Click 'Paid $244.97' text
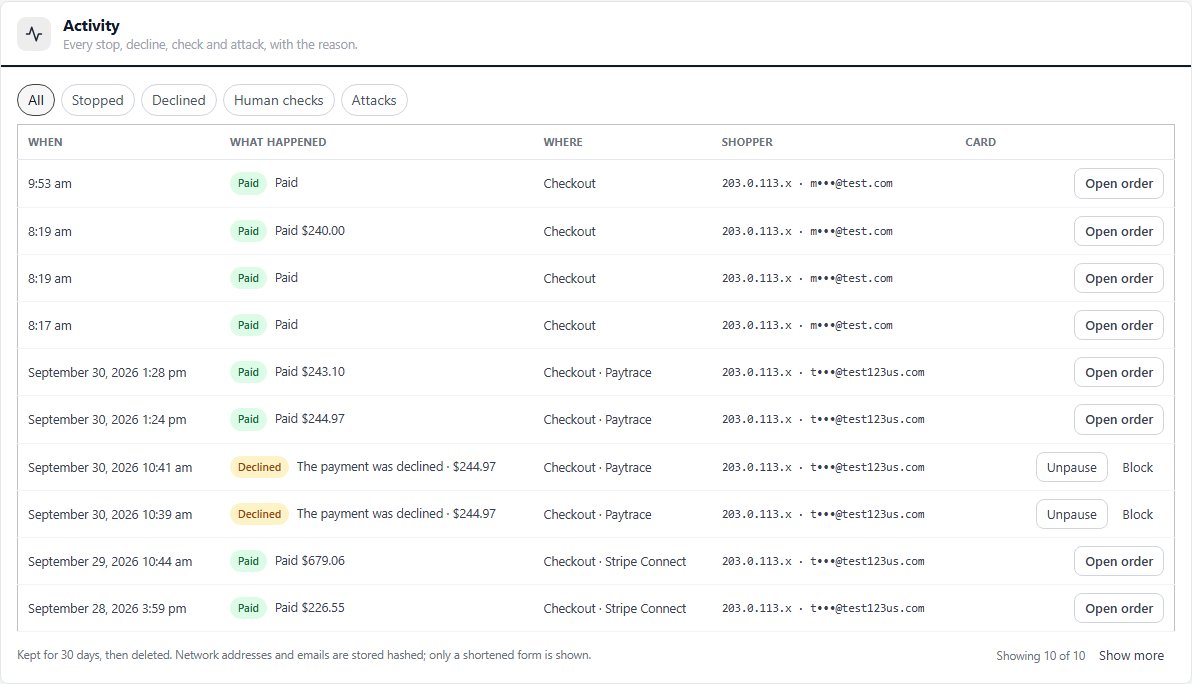1192x684 pixels. [309, 419]
